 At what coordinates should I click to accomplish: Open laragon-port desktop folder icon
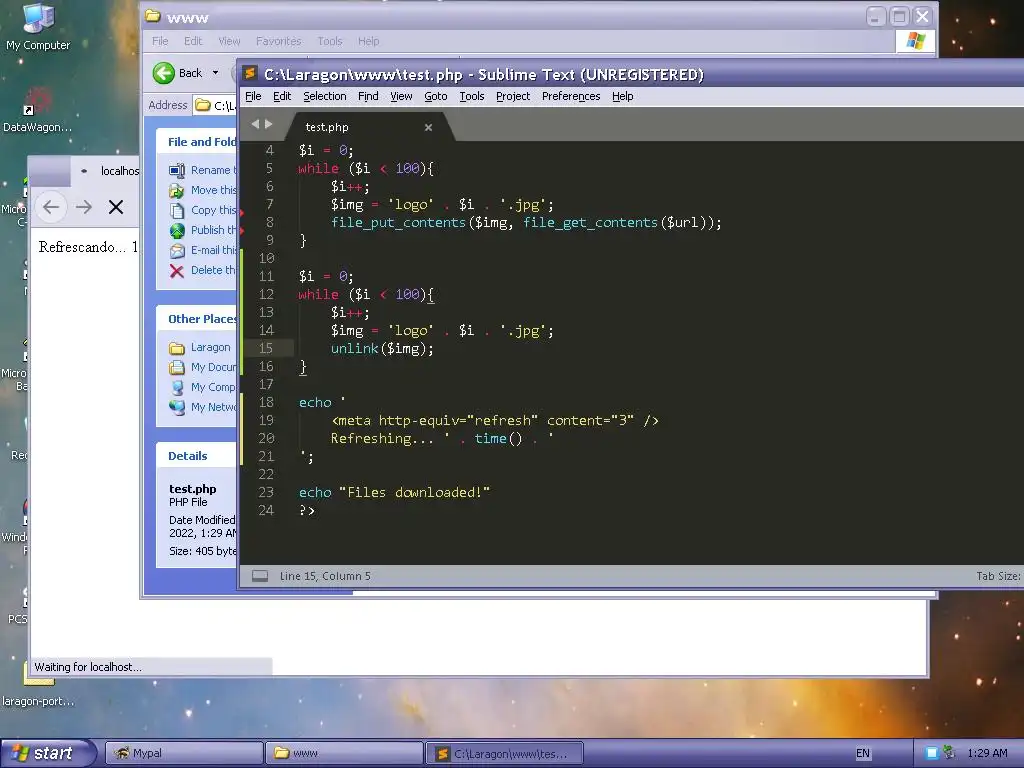(38, 686)
